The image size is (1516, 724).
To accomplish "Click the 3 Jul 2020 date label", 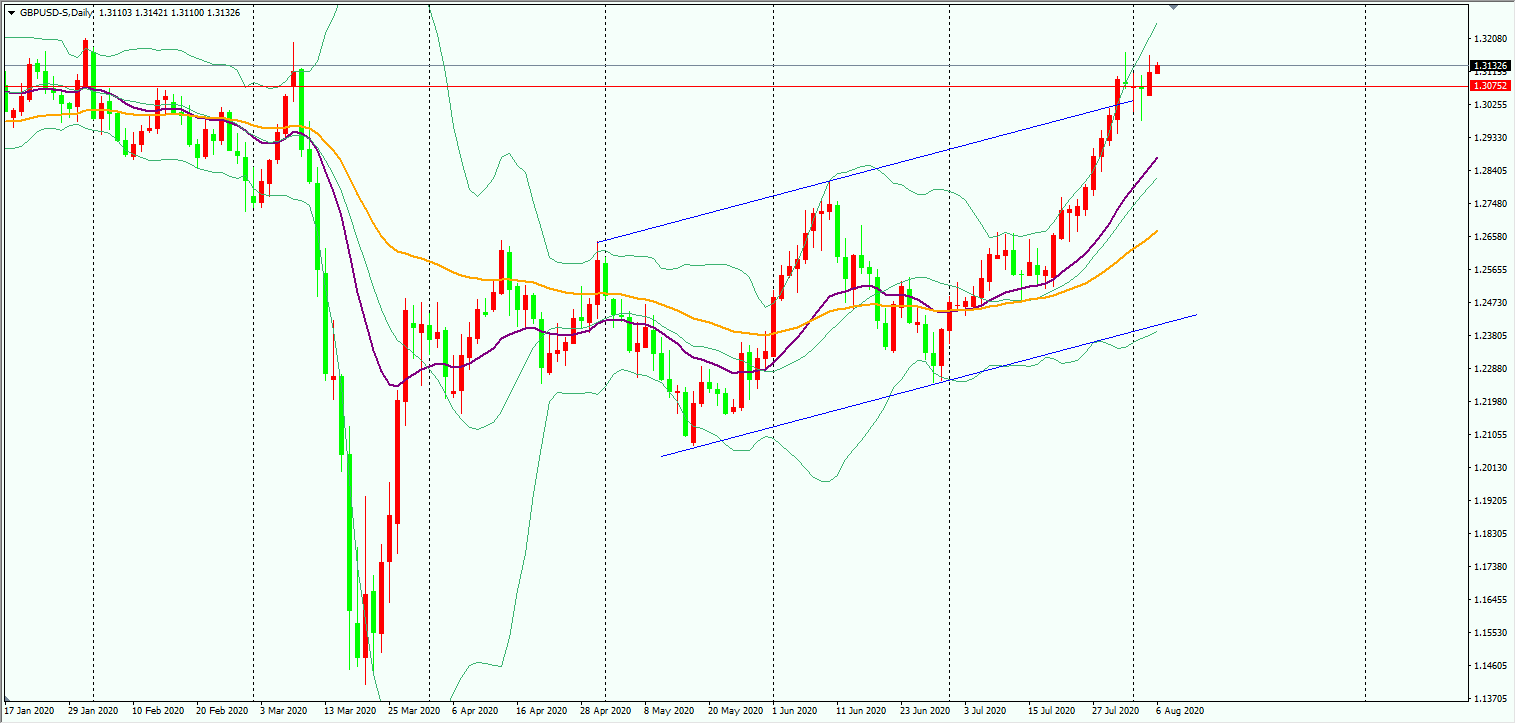I will (986, 711).
